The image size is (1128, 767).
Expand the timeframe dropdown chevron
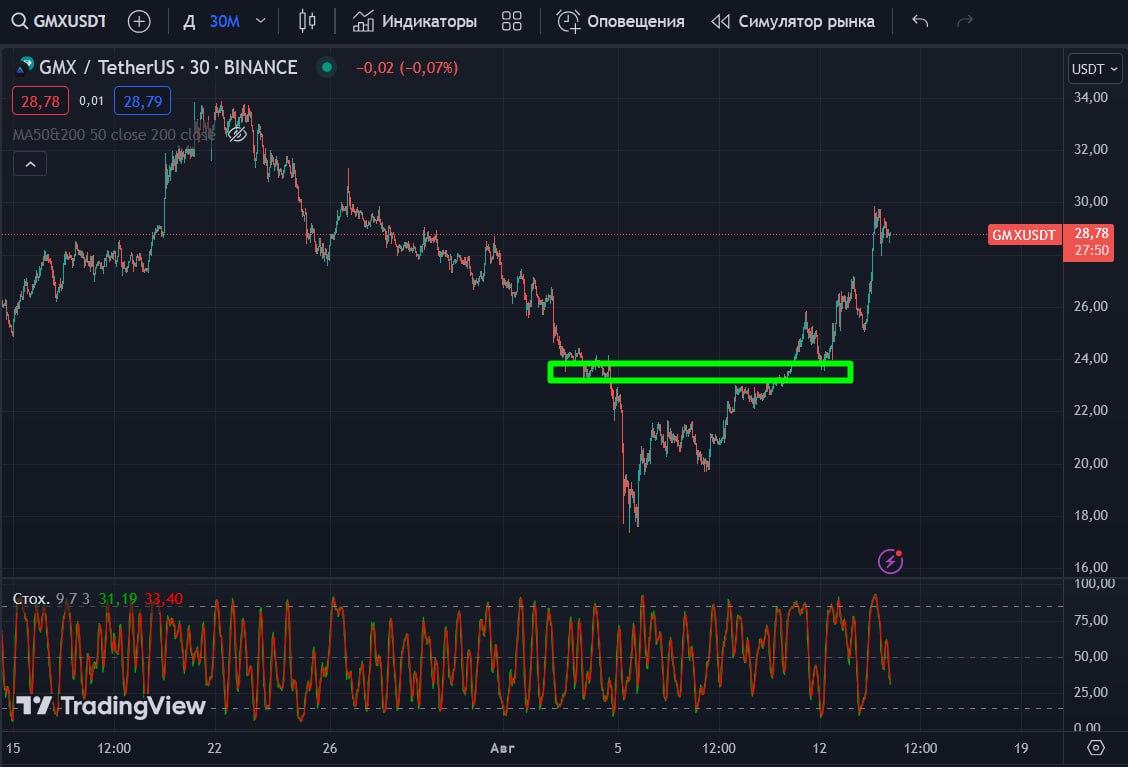260,22
